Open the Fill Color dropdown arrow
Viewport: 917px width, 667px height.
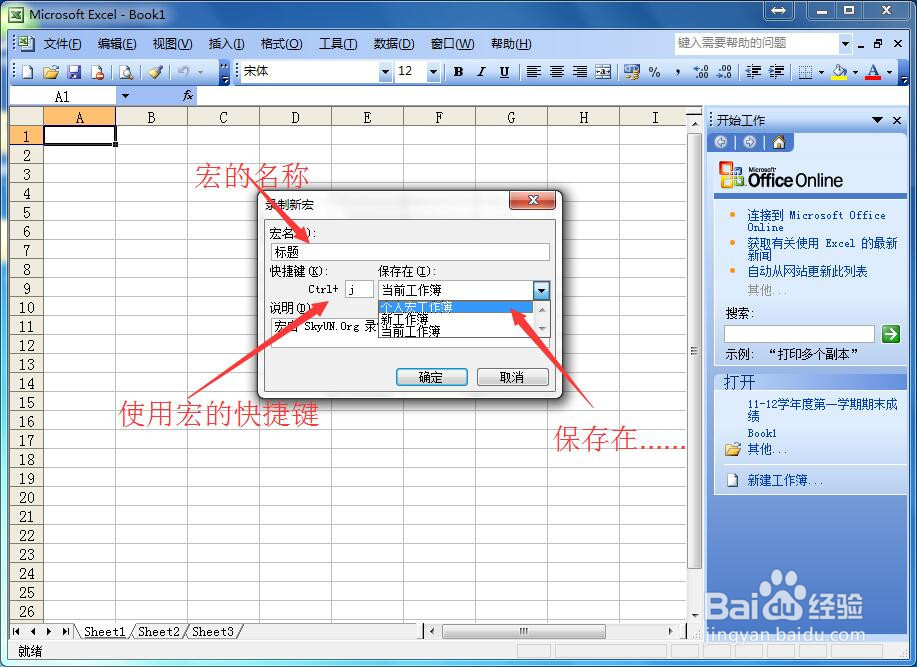855,72
